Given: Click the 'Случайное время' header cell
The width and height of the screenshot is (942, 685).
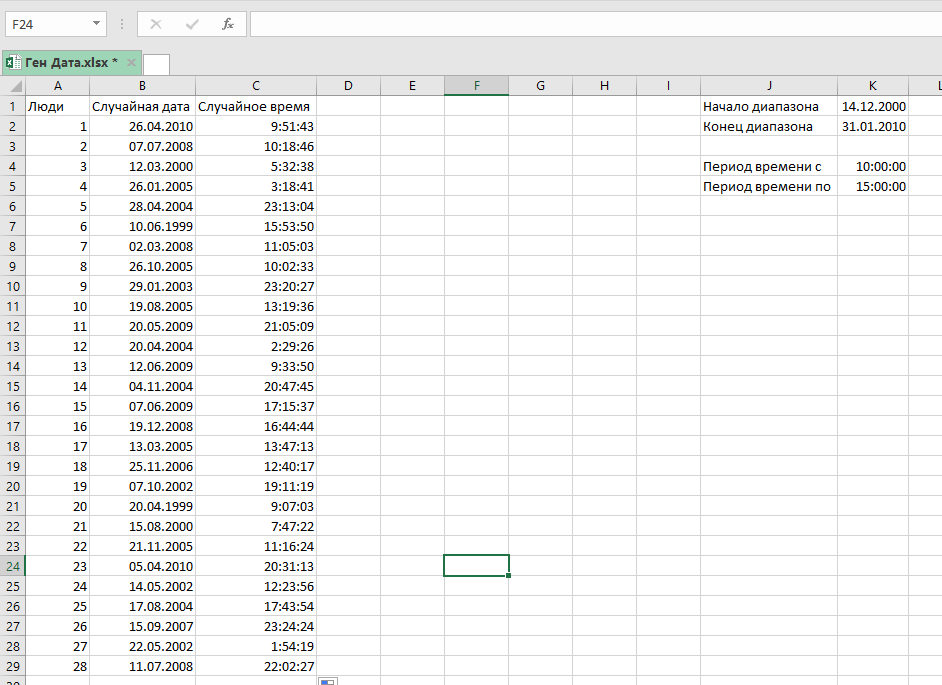Looking at the screenshot, I should [256, 106].
